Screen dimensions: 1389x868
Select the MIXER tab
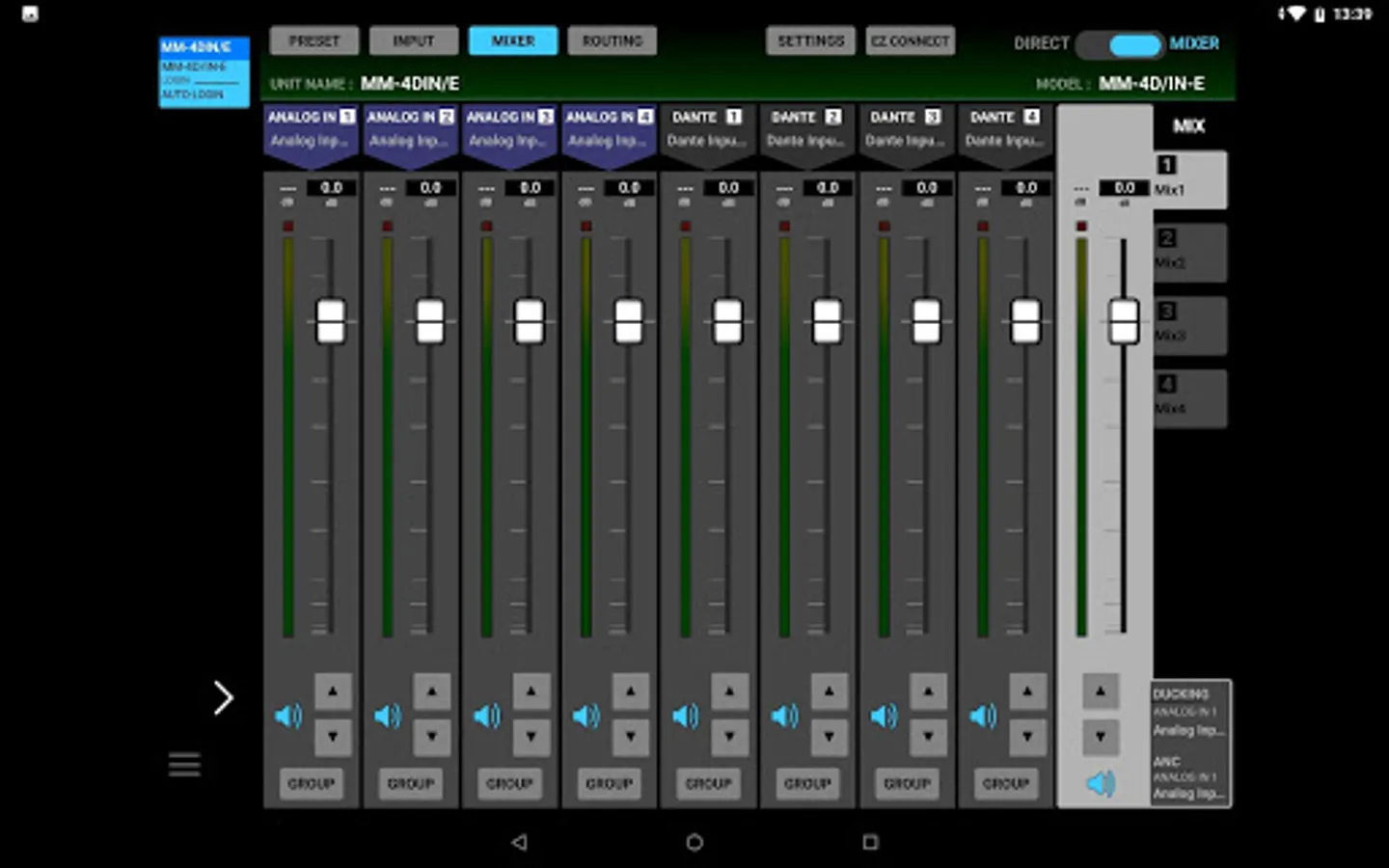click(513, 41)
